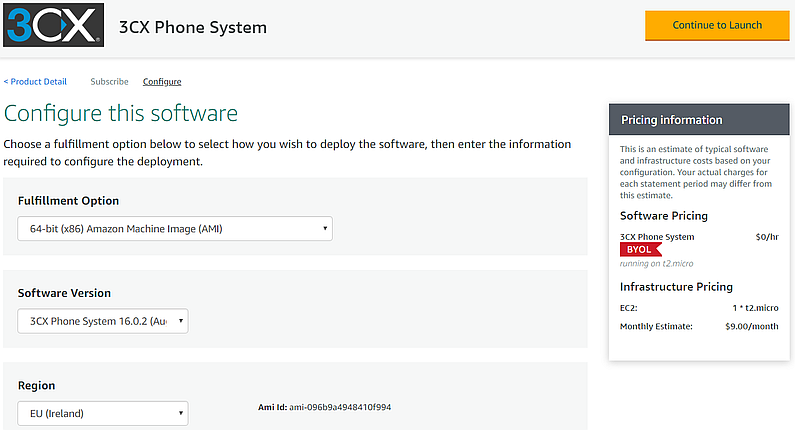Image resolution: width=795 pixels, height=430 pixels.
Task: Click the 'running on t2.micro' note
Action: click(656, 264)
